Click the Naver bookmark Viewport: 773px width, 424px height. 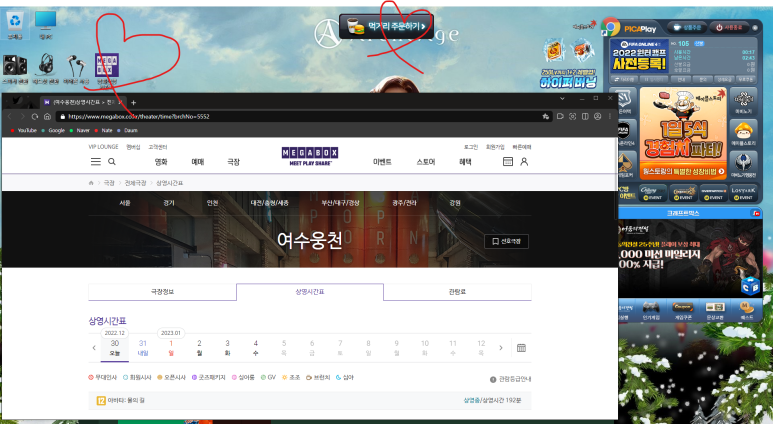pos(80,131)
